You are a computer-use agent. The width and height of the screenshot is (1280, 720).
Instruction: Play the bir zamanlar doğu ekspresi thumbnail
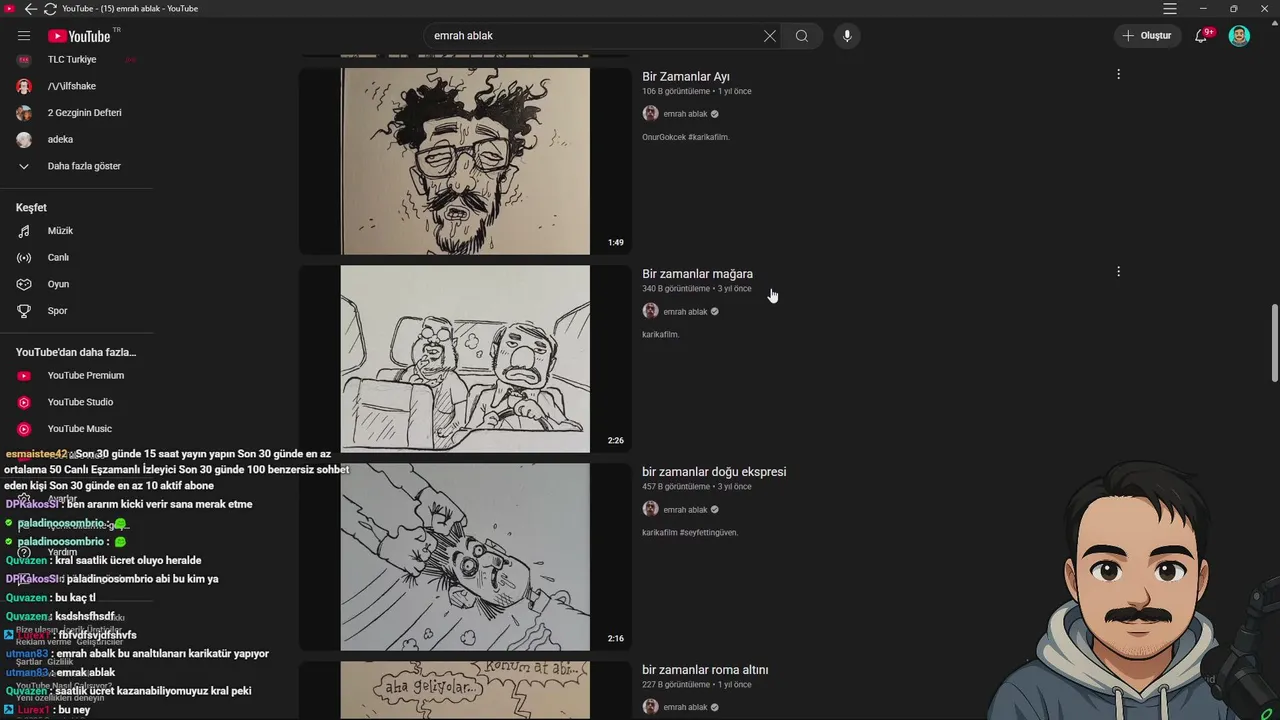(465, 557)
